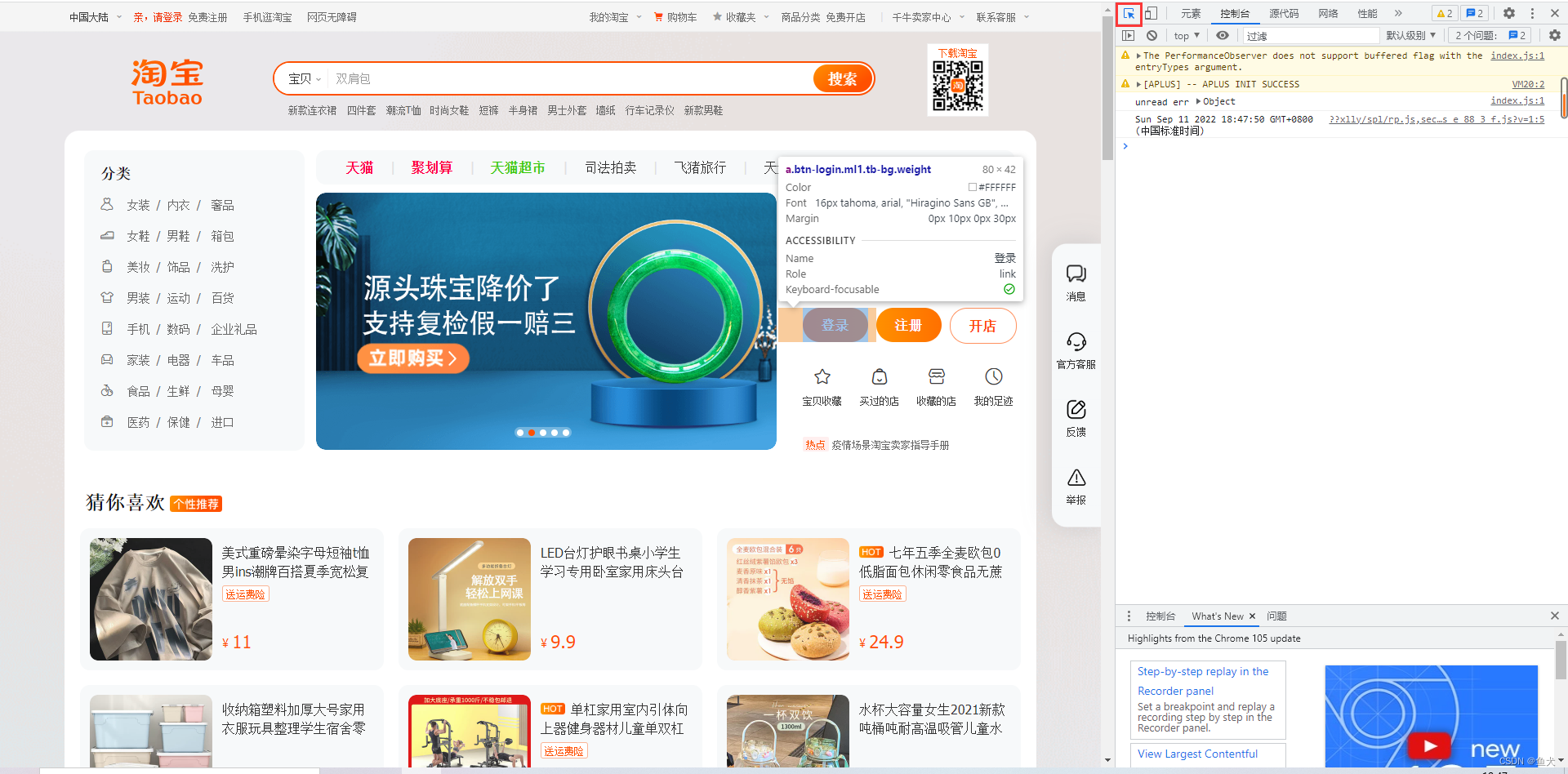This screenshot has height=774, width=1568.
Task: Expand the 我的淘宝 menu
Action: pos(616,17)
